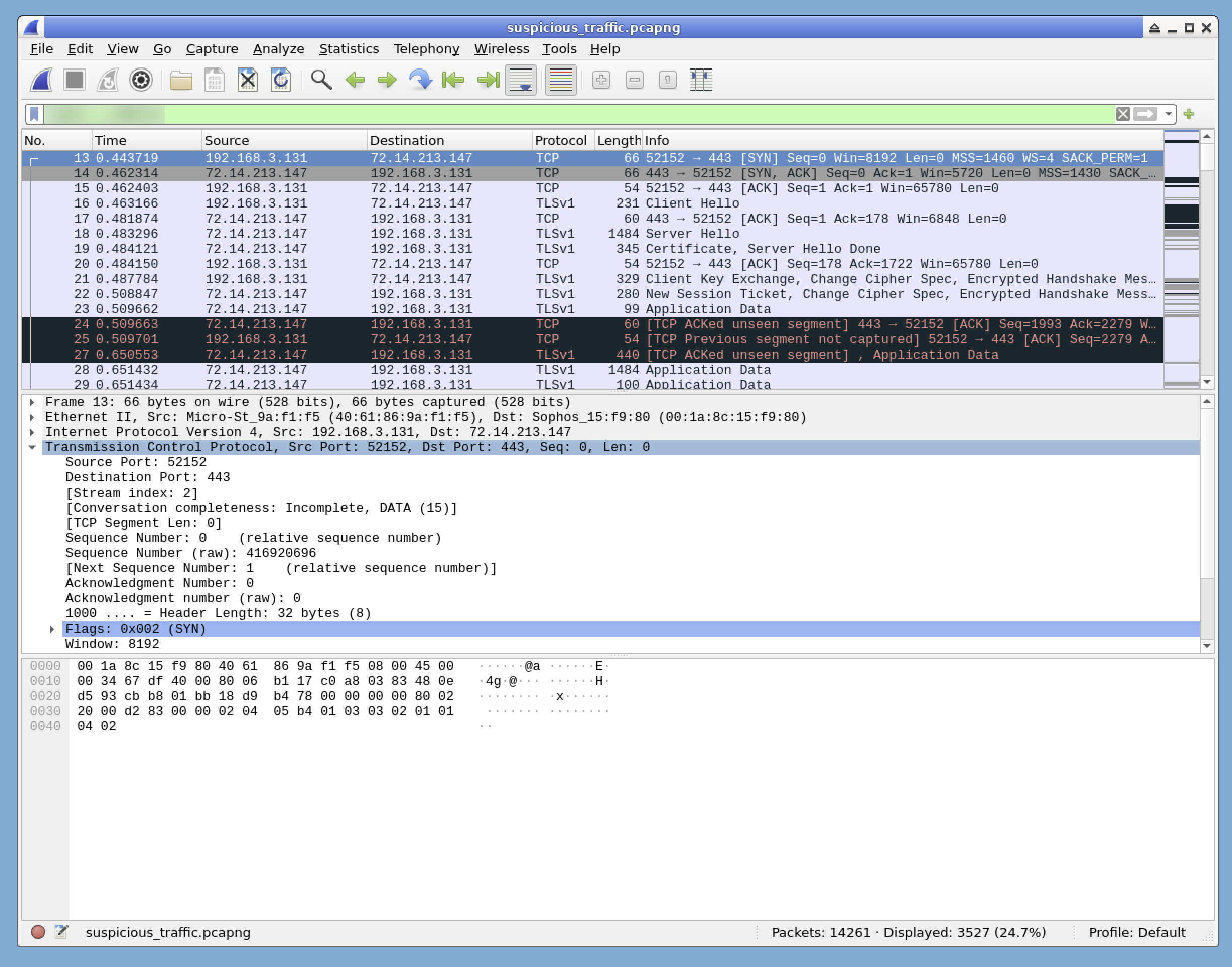Open the Help menu
The width and height of the screenshot is (1232, 967).
tap(605, 49)
